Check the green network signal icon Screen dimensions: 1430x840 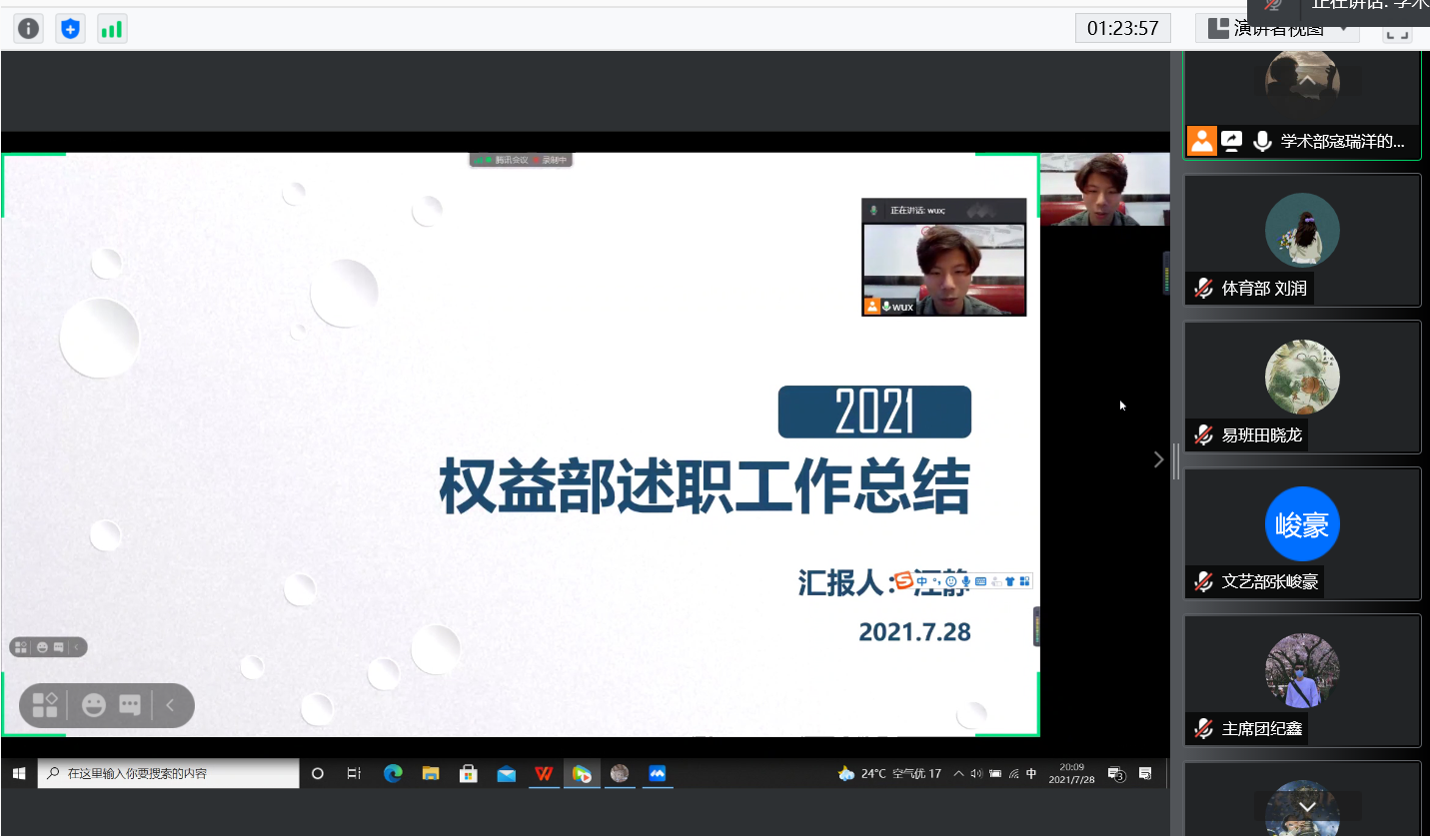111,29
